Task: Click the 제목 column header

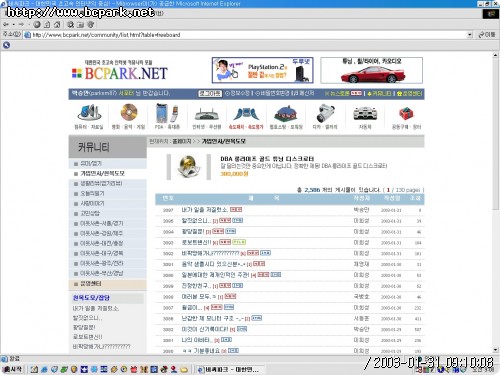Action: [264, 198]
